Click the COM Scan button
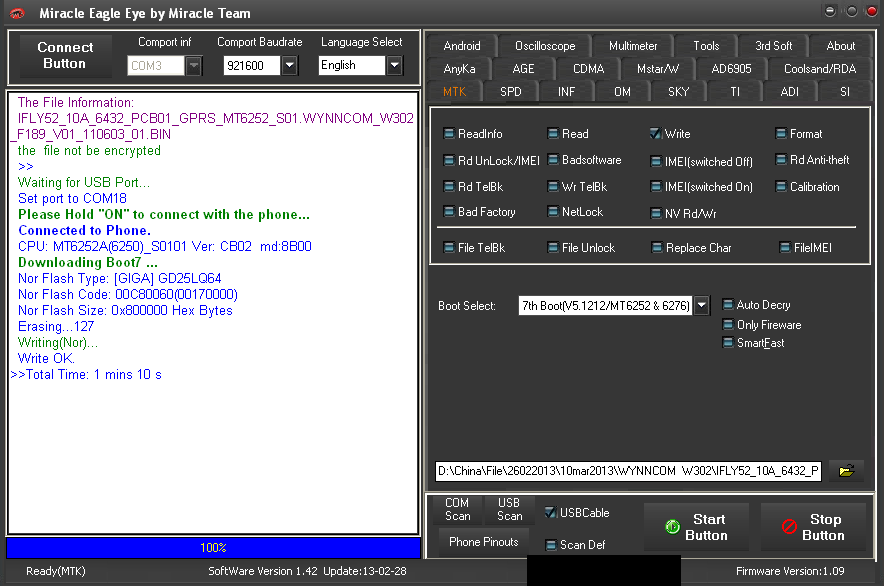 pyautogui.click(x=457, y=509)
